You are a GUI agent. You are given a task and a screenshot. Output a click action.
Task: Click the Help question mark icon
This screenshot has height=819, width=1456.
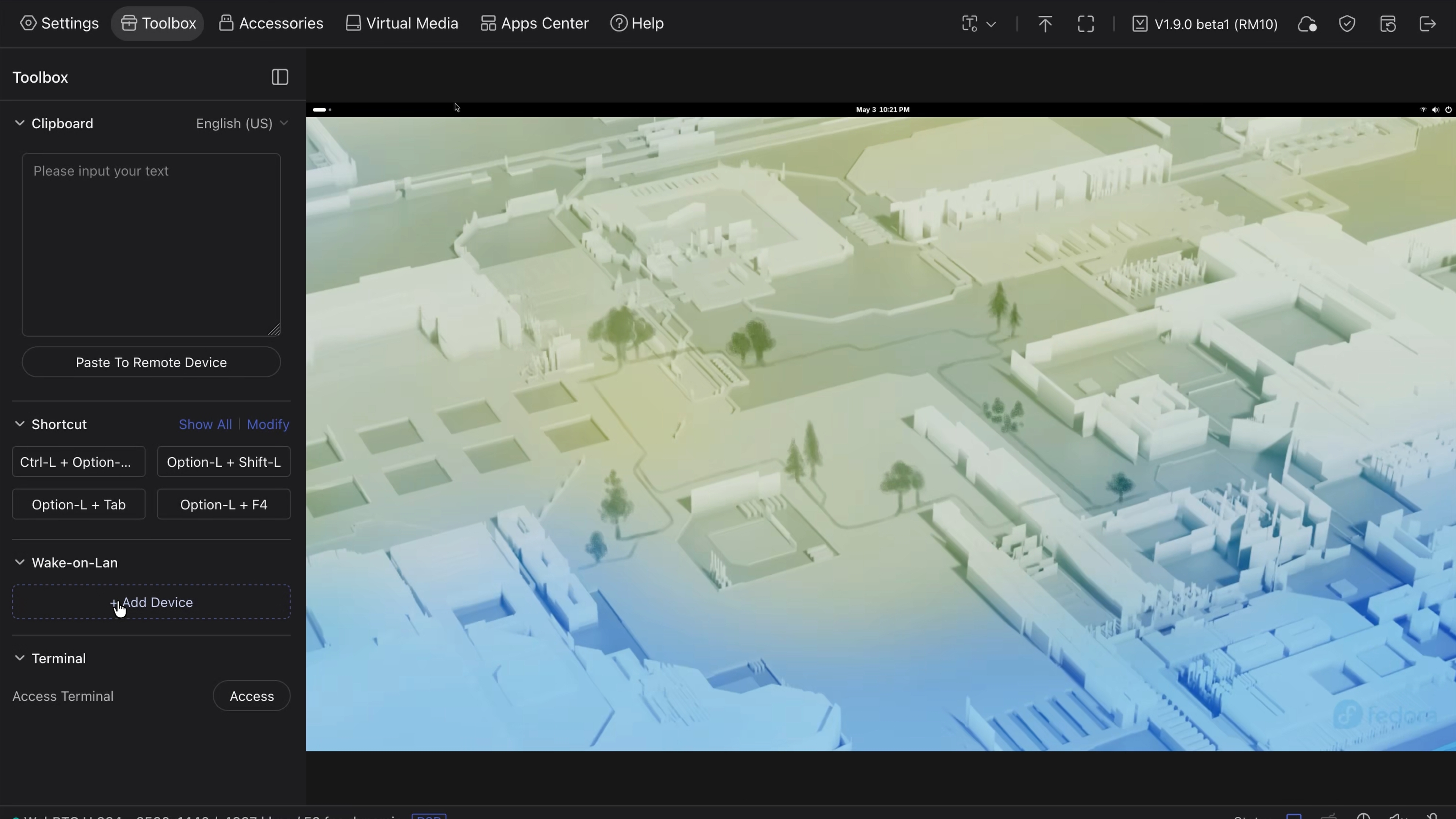[619, 23]
